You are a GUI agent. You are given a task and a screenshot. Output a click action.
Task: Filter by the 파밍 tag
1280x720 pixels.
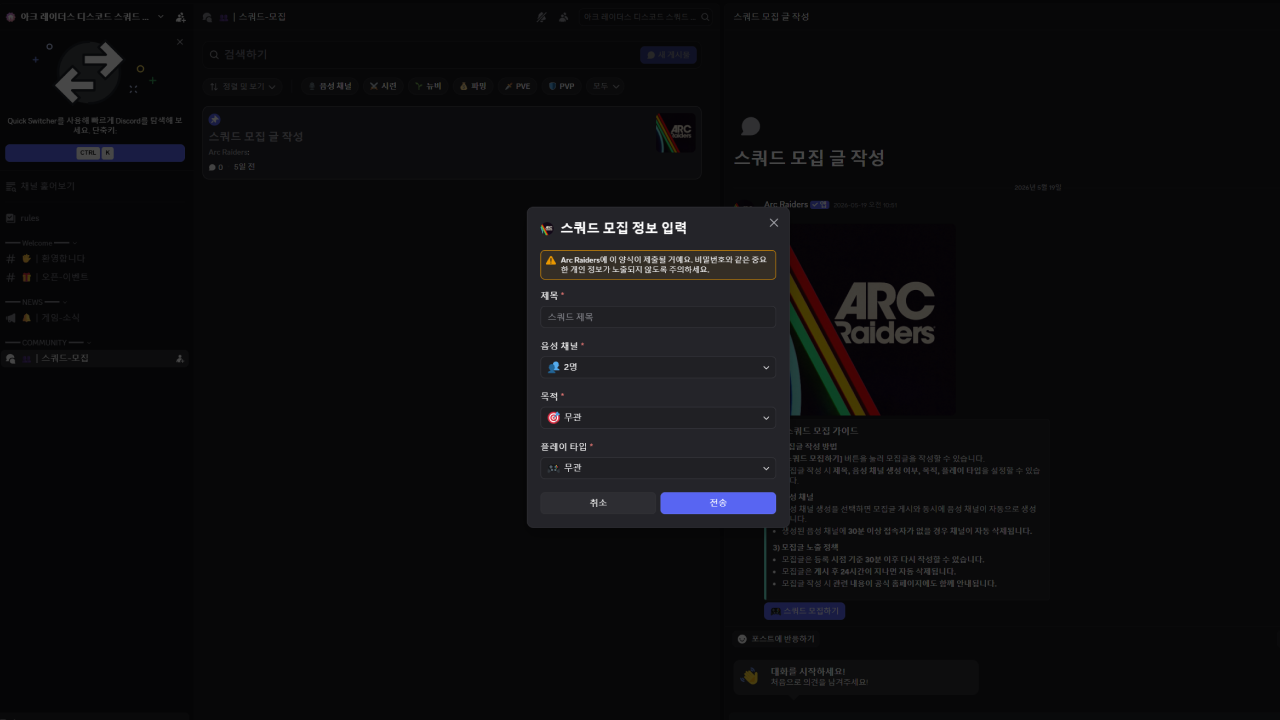tap(473, 87)
